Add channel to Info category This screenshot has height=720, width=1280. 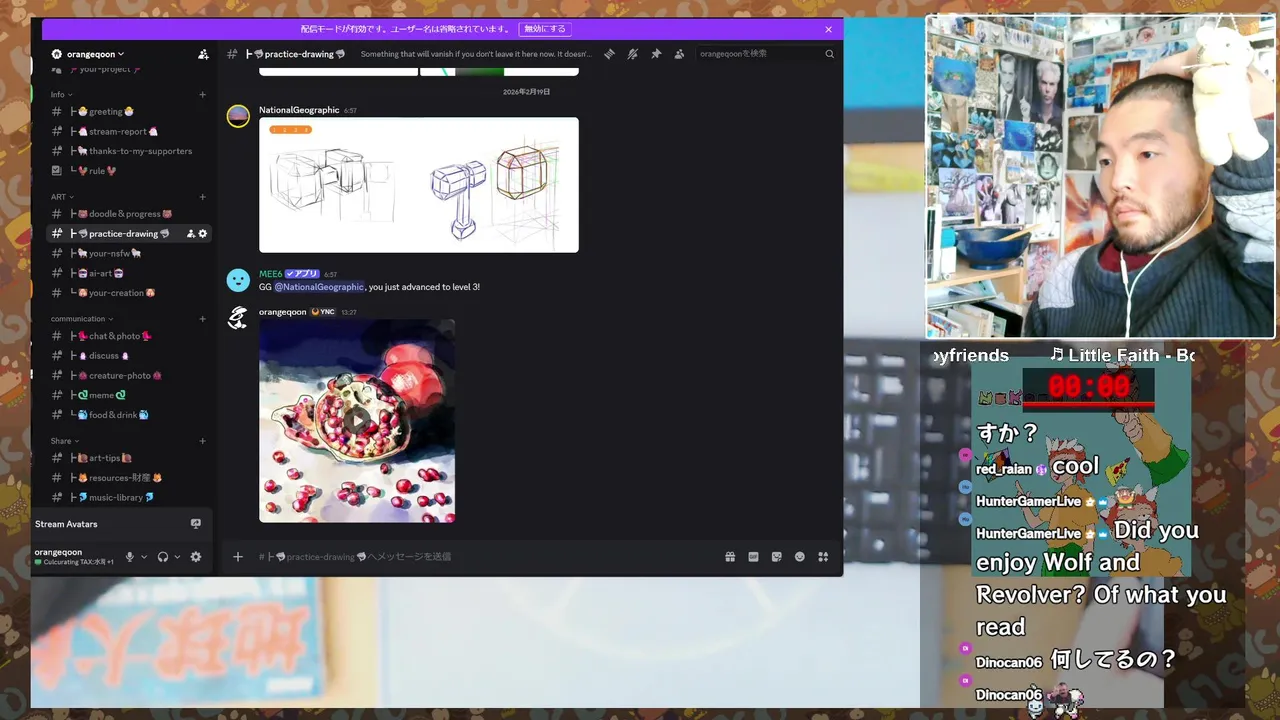pyautogui.click(x=202, y=95)
